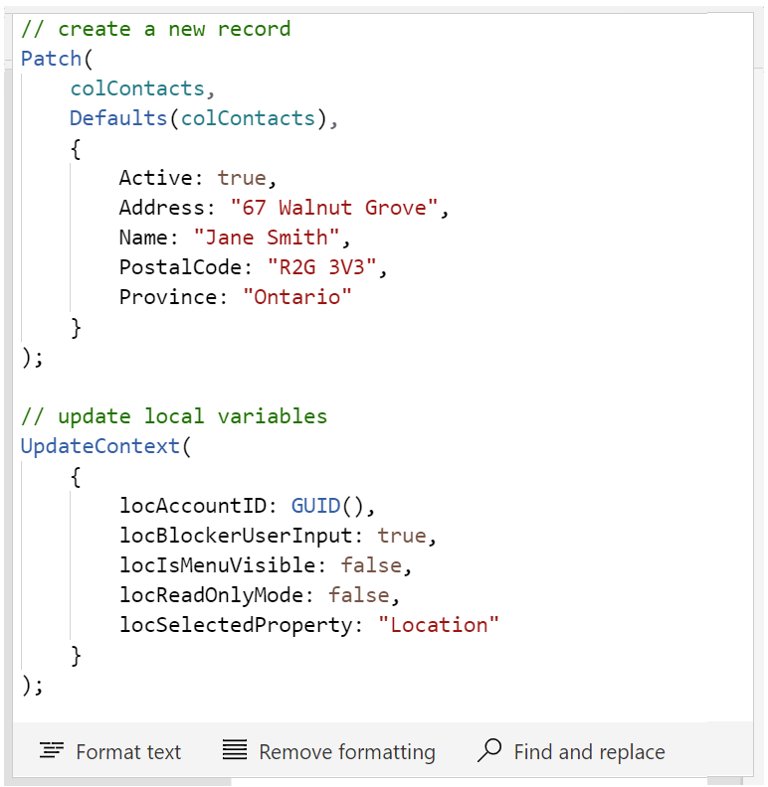Image resolution: width=768 pixels, height=787 pixels.
Task: Click the "Jane Smith" string value
Action: [267, 237]
